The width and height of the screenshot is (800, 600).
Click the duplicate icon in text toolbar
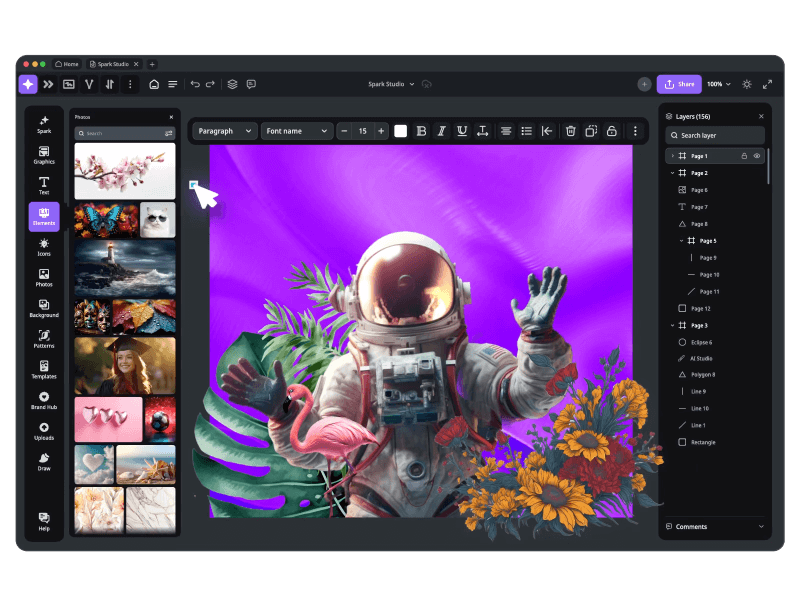coord(591,131)
